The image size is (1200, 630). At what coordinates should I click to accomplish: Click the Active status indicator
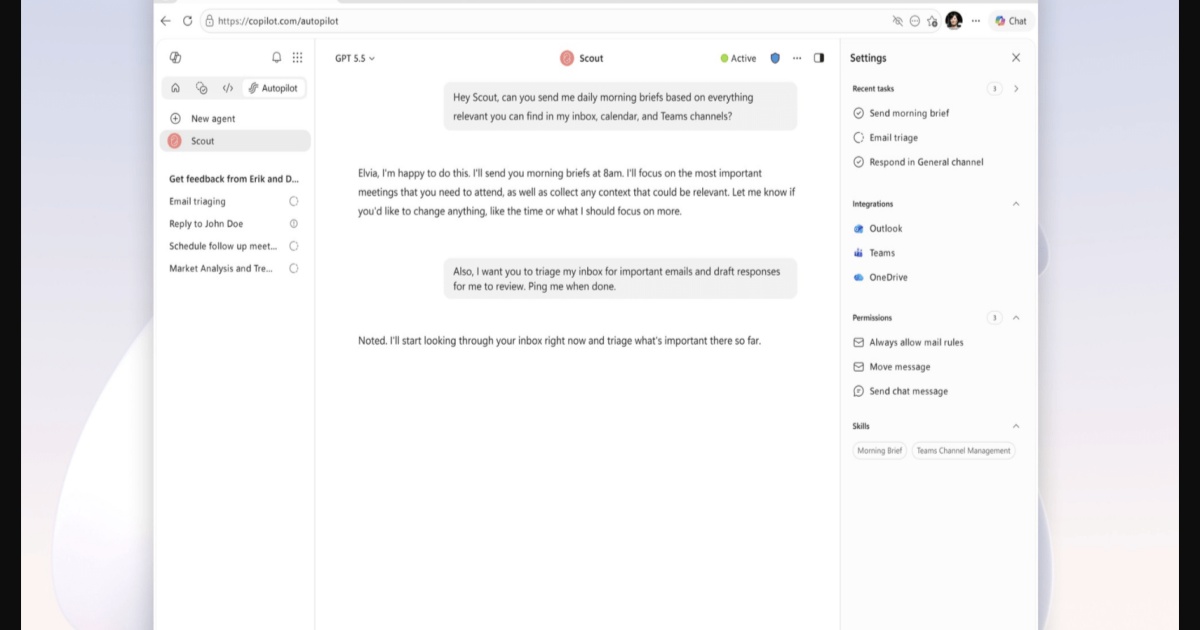(738, 58)
